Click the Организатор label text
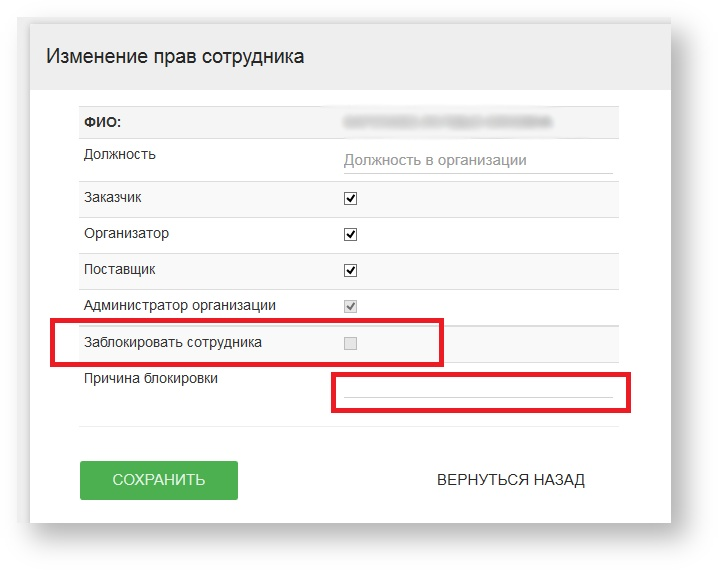Image resolution: width=719 pixels, height=571 pixels. (x=126, y=233)
